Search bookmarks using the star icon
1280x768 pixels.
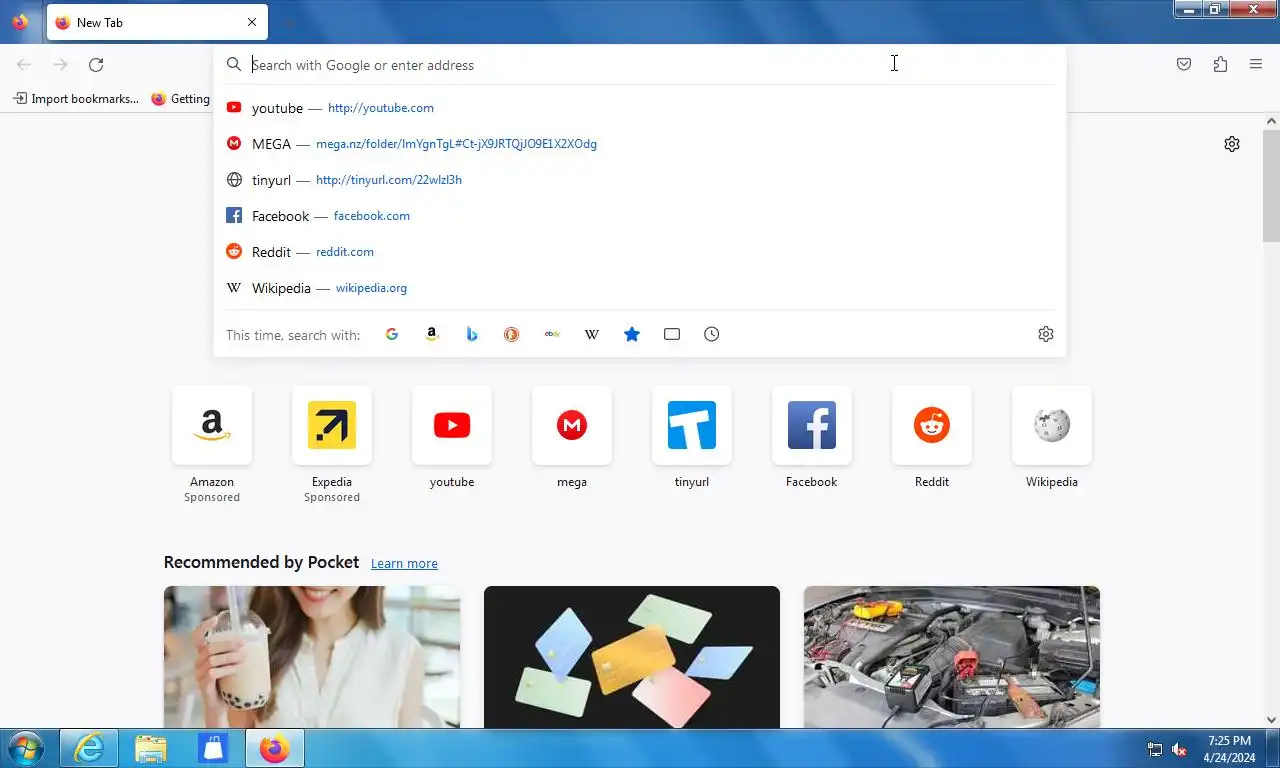click(632, 334)
